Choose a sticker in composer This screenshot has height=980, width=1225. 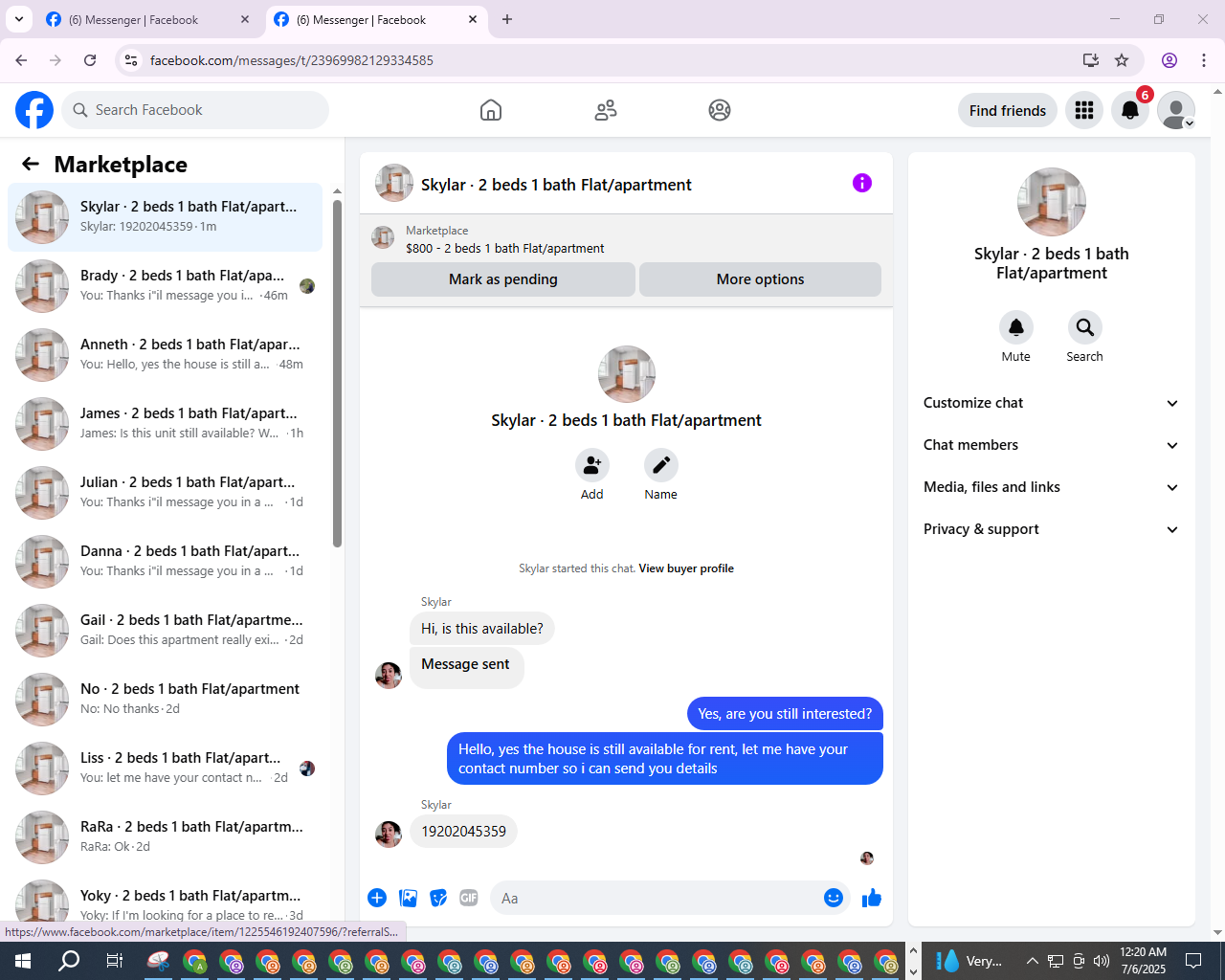[x=439, y=898]
